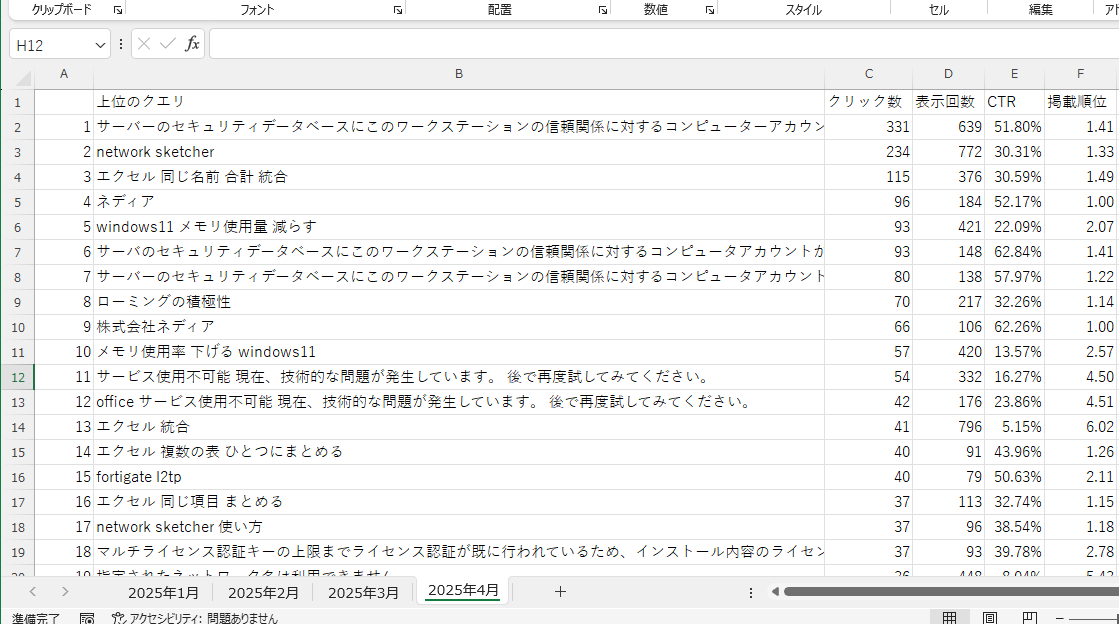
Task: Switch to the 2025年1月 sheet tab
Action: (x=163, y=591)
